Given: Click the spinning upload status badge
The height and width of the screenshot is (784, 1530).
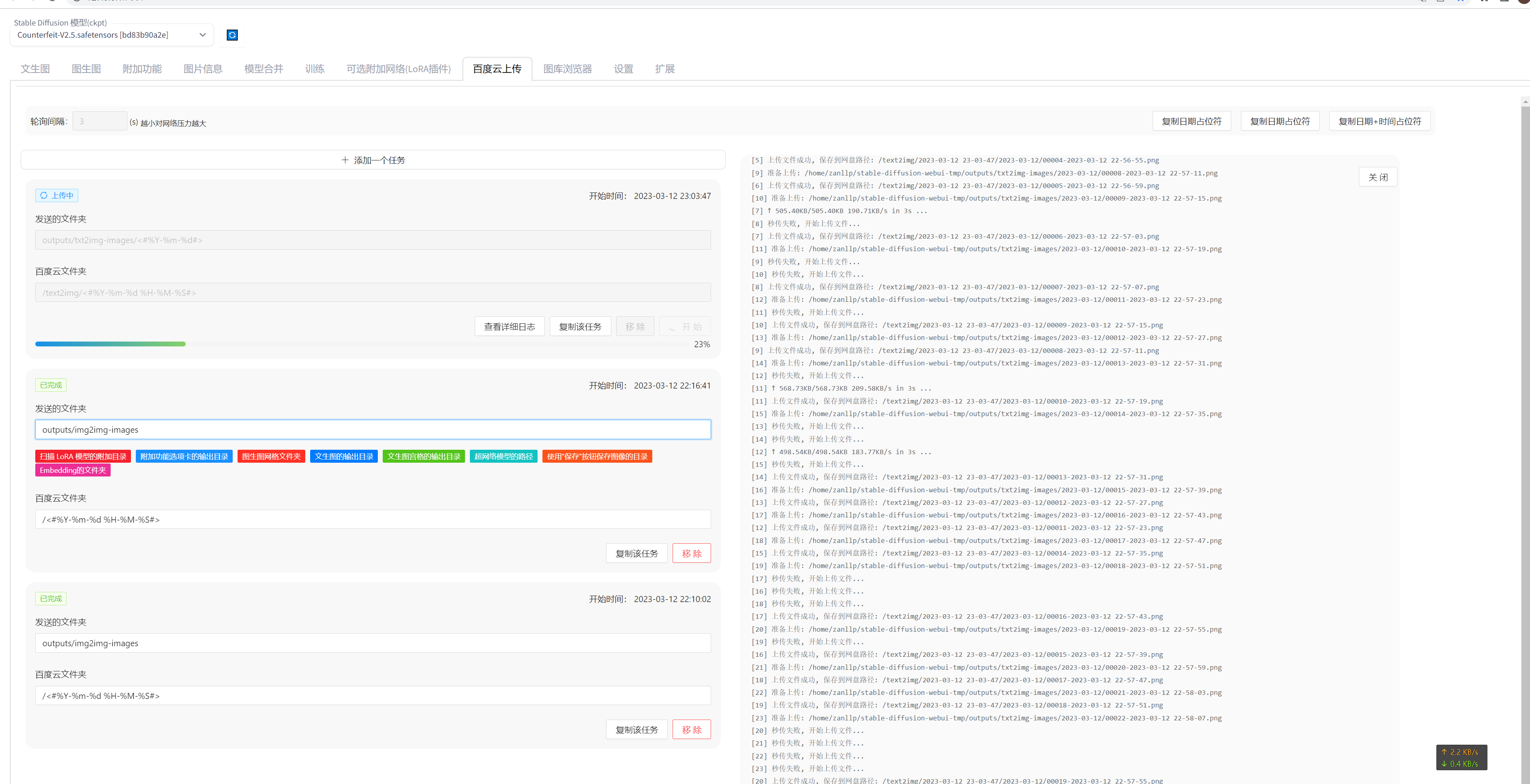Looking at the screenshot, I should [x=56, y=195].
